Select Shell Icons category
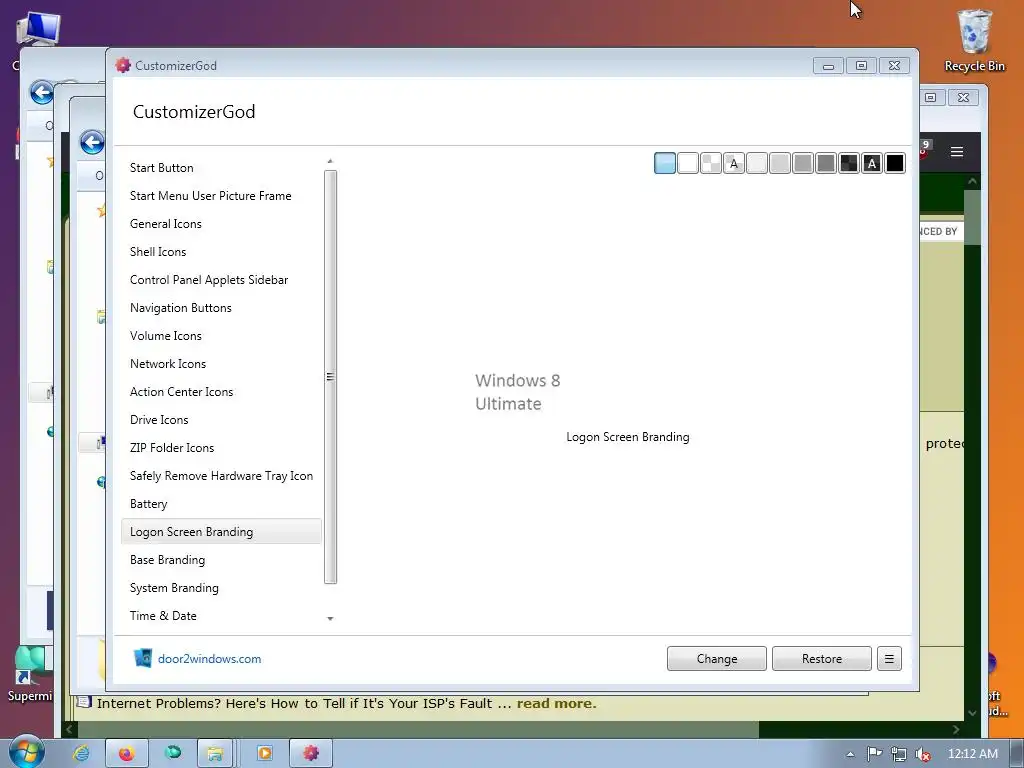 point(221,252)
